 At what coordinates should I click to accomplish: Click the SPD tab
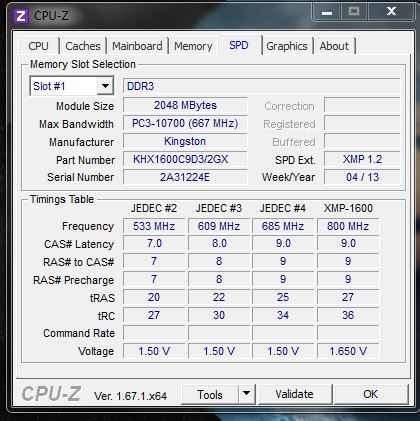pyautogui.click(x=239, y=45)
